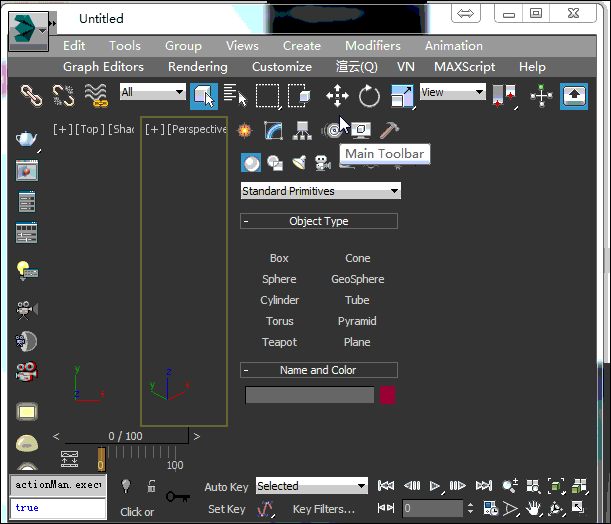Collapse the Name and Color rollout
This screenshot has height=524, width=611.
pyautogui.click(x=319, y=370)
